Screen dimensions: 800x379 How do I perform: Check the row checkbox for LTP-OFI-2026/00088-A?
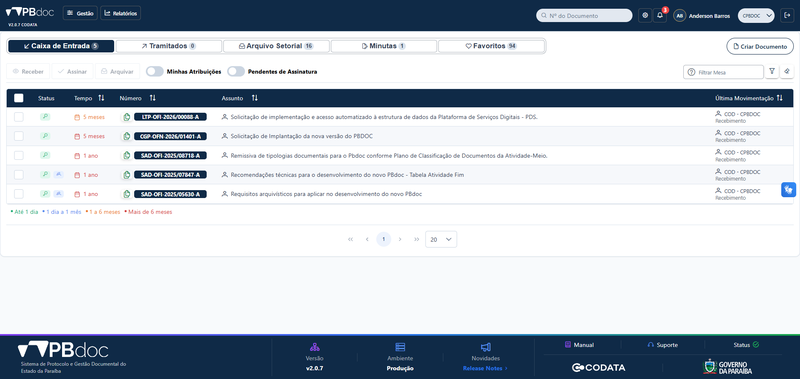click(x=19, y=117)
